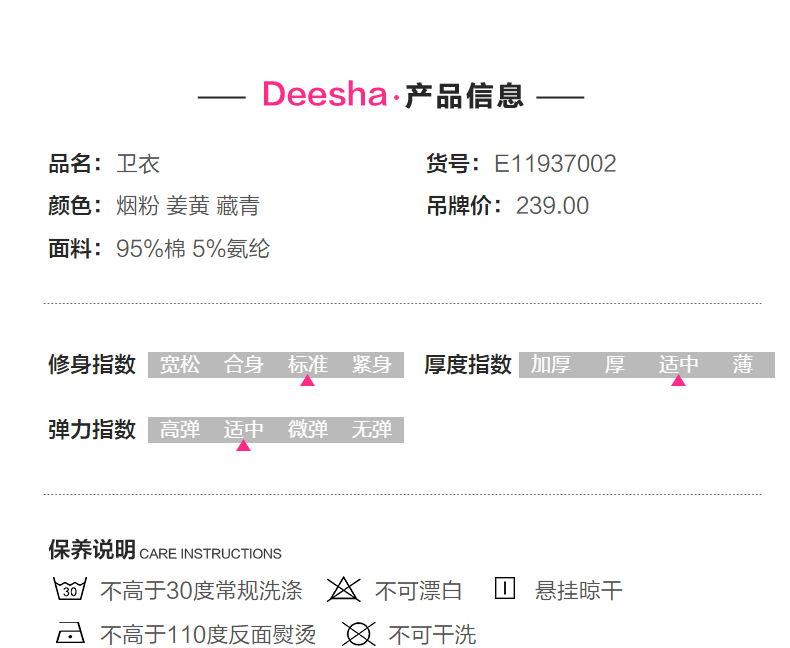This screenshot has width=790, height=648.
Task: Choose 加厚 in the thickness index
Action: [x=551, y=365]
